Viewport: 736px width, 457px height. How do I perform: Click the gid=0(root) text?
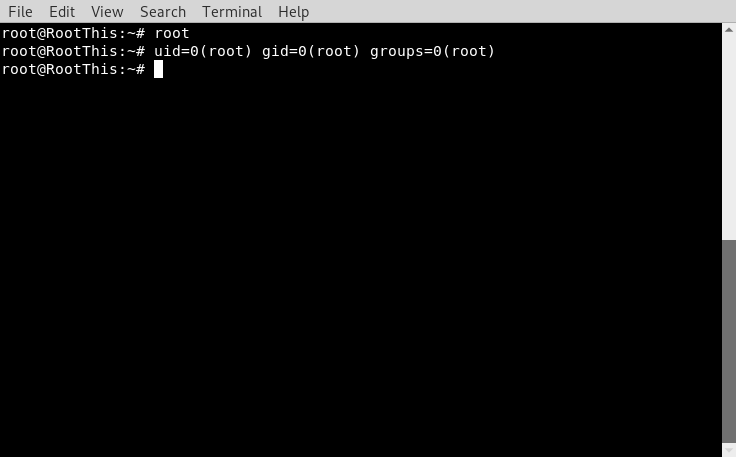coord(311,51)
